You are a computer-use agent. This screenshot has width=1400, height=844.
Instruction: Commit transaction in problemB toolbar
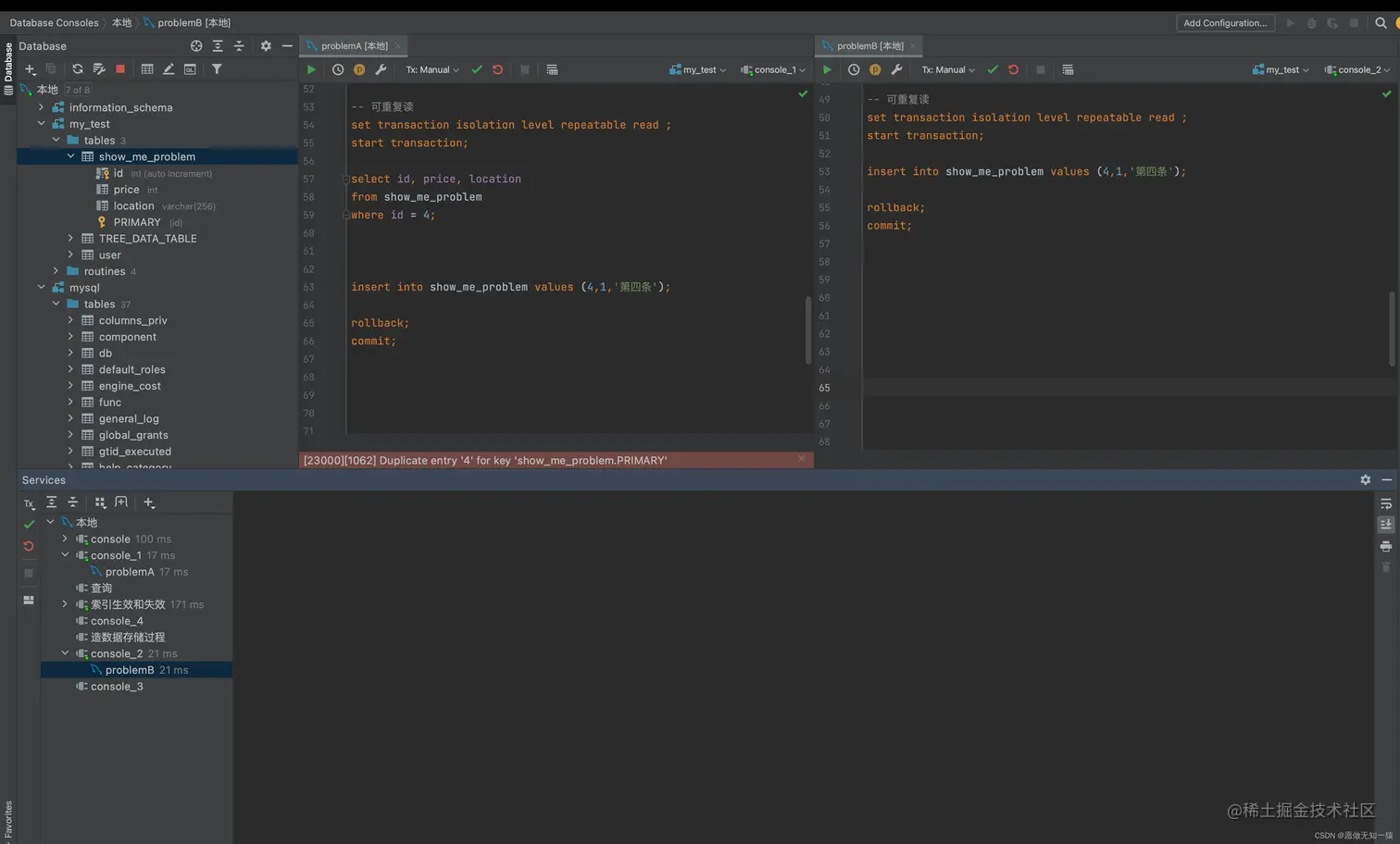tap(993, 69)
